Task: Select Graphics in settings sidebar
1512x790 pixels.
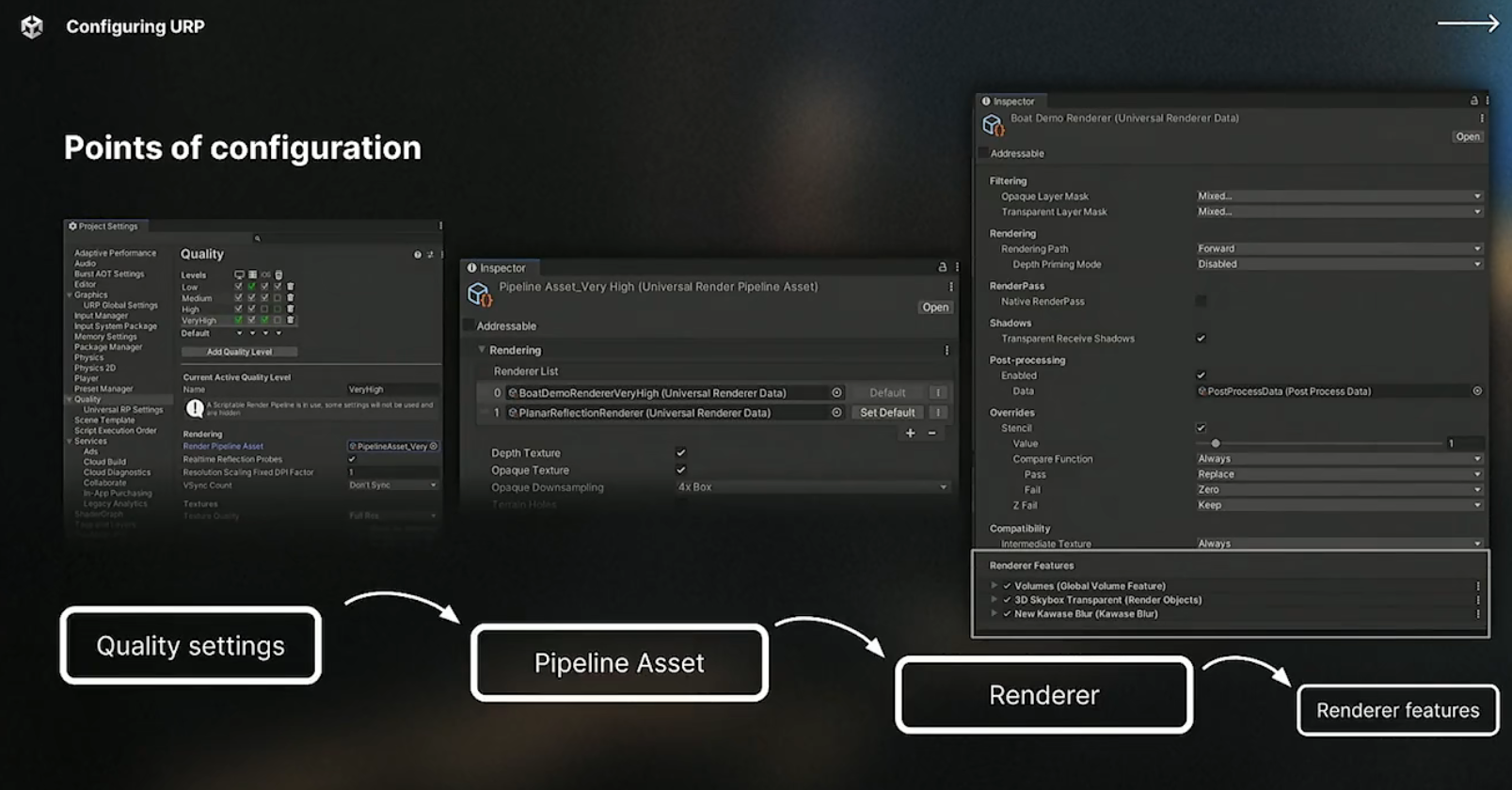Action: coord(91,295)
